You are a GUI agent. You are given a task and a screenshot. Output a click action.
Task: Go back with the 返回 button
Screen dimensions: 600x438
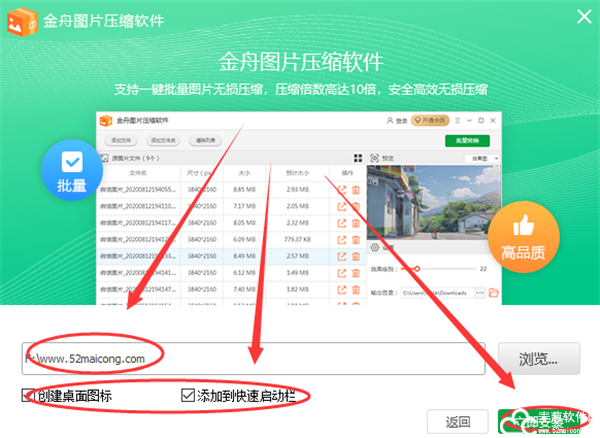pyautogui.click(x=458, y=422)
